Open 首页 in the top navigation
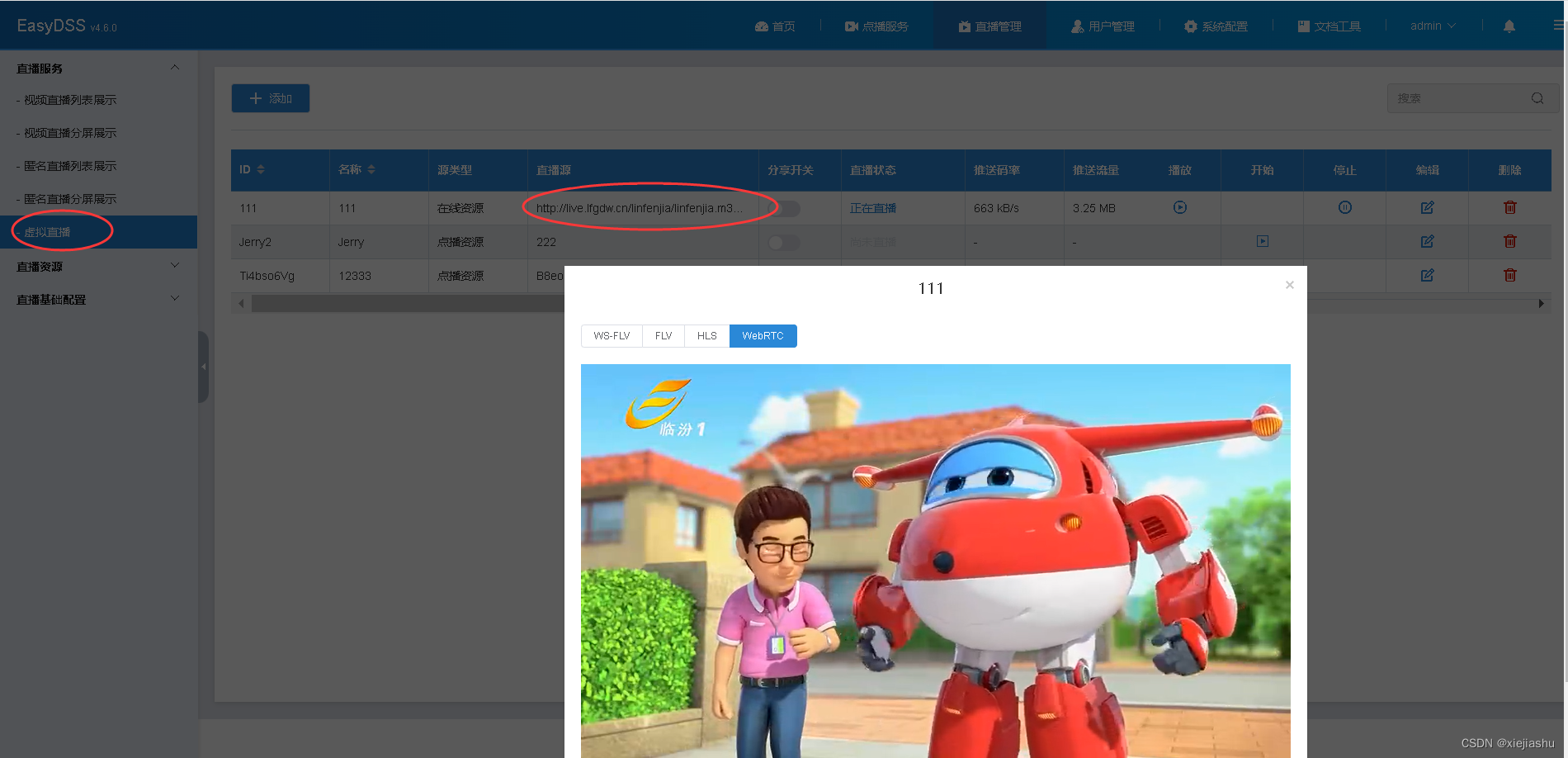The image size is (1568, 758). pos(775,26)
